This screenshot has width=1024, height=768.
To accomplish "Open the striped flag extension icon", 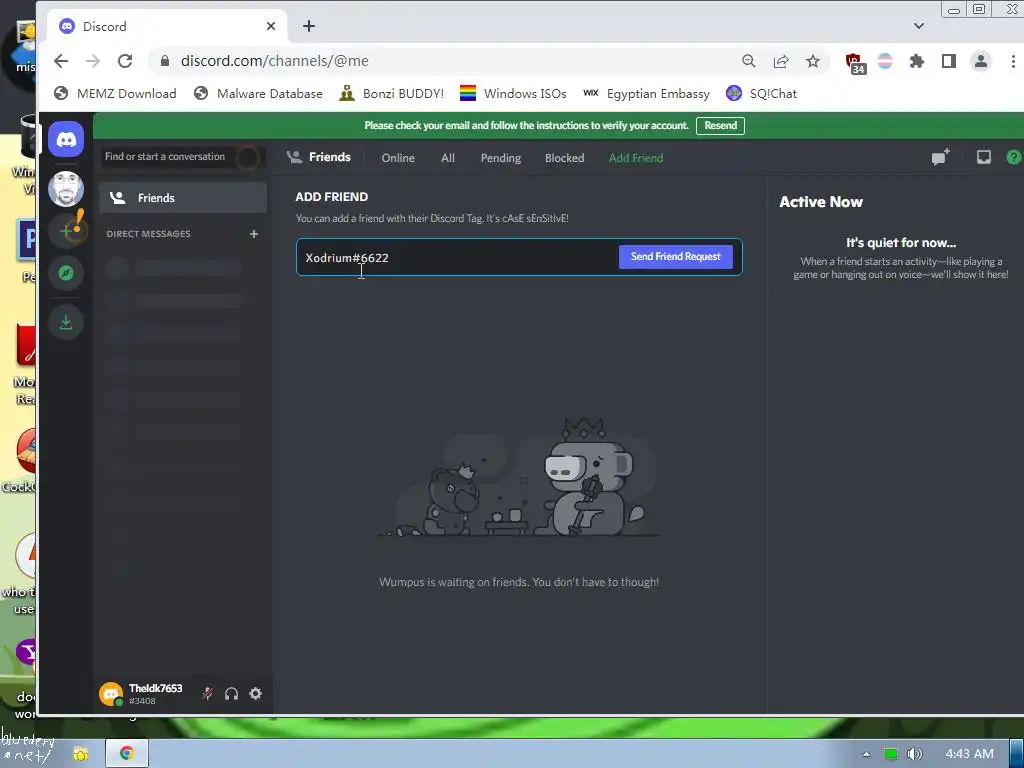I will [x=885, y=61].
